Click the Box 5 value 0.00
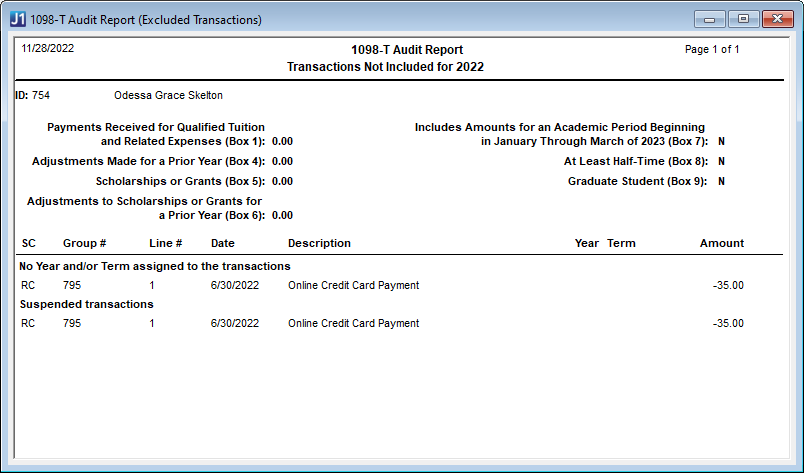This screenshot has height=473, width=804. [283, 182]
